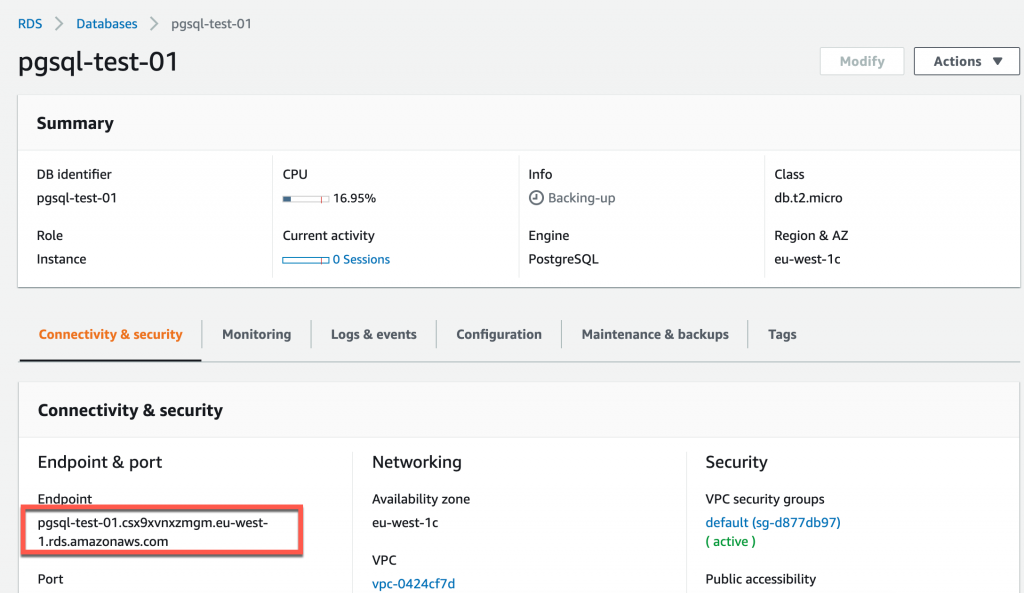1024x593 pixels.
Task: Select the Connectivity & security tab
Action: (110, 334)
